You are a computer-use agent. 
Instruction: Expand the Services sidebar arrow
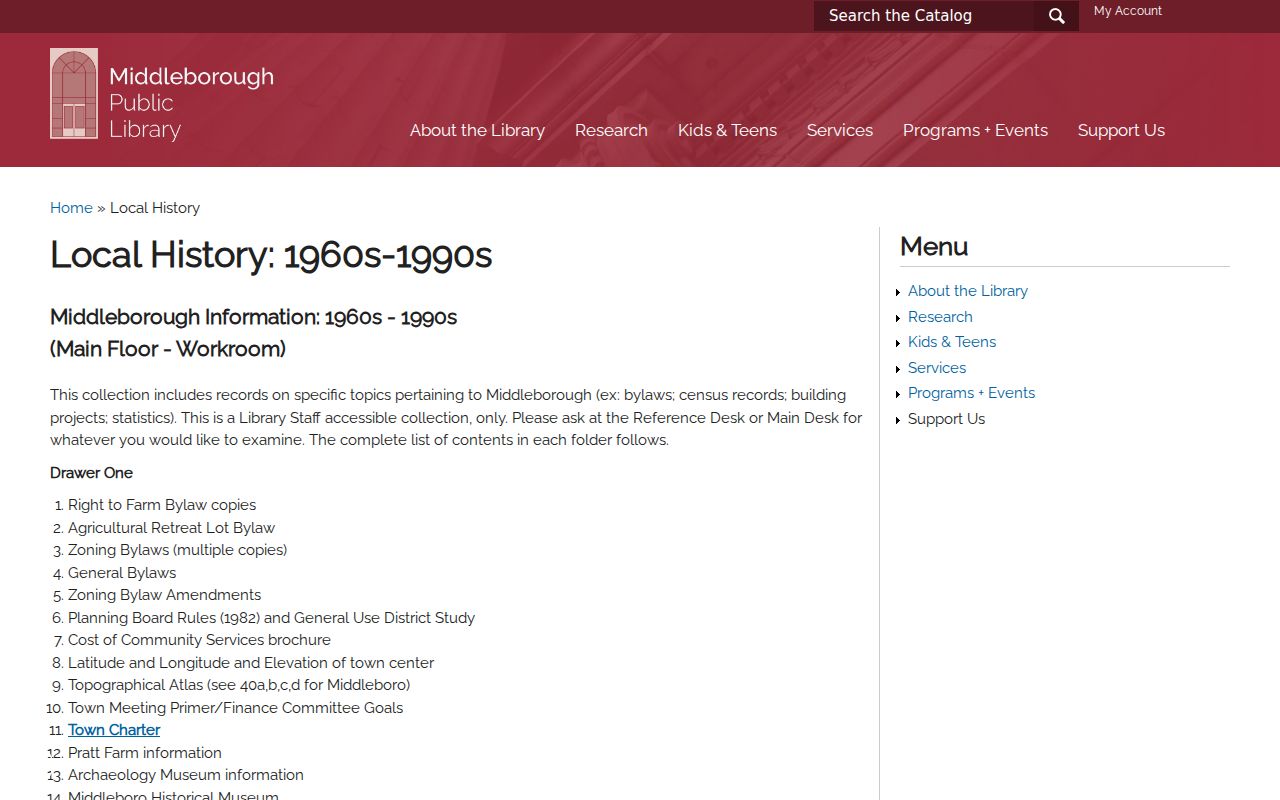898,370
